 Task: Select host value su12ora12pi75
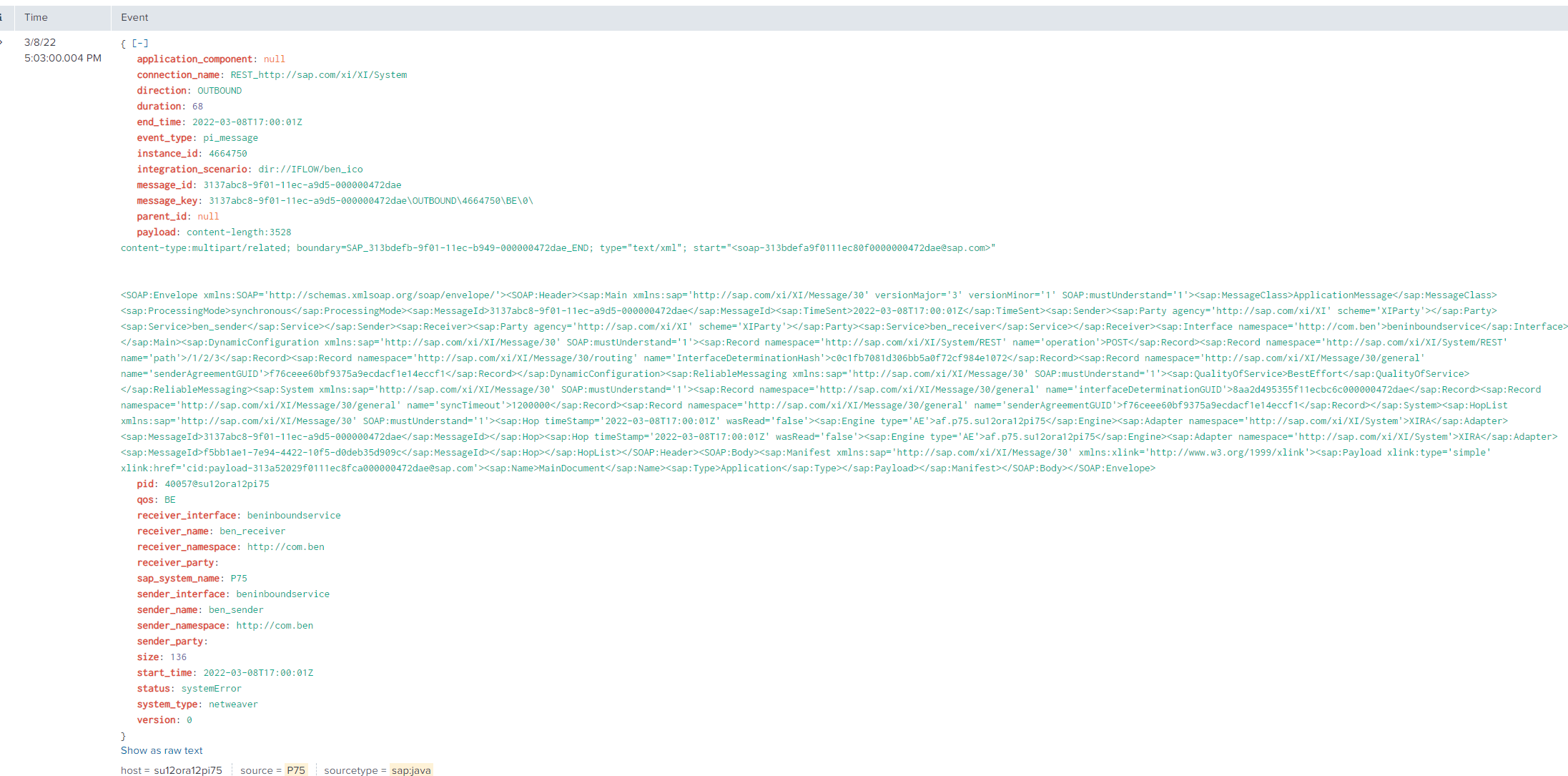pos(188,770)
